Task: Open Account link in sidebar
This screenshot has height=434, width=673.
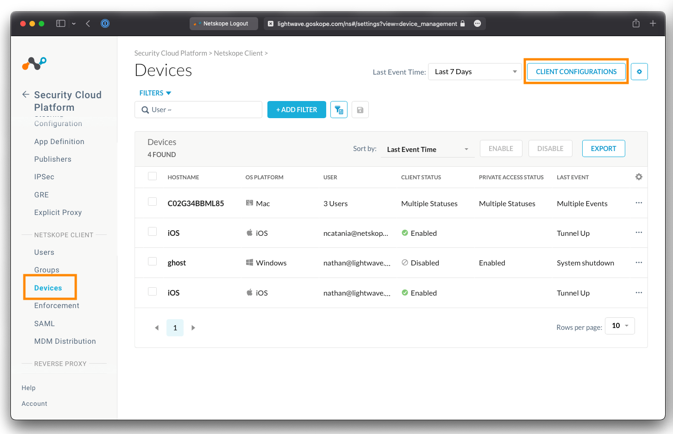Action: click(x=34, y=404)
